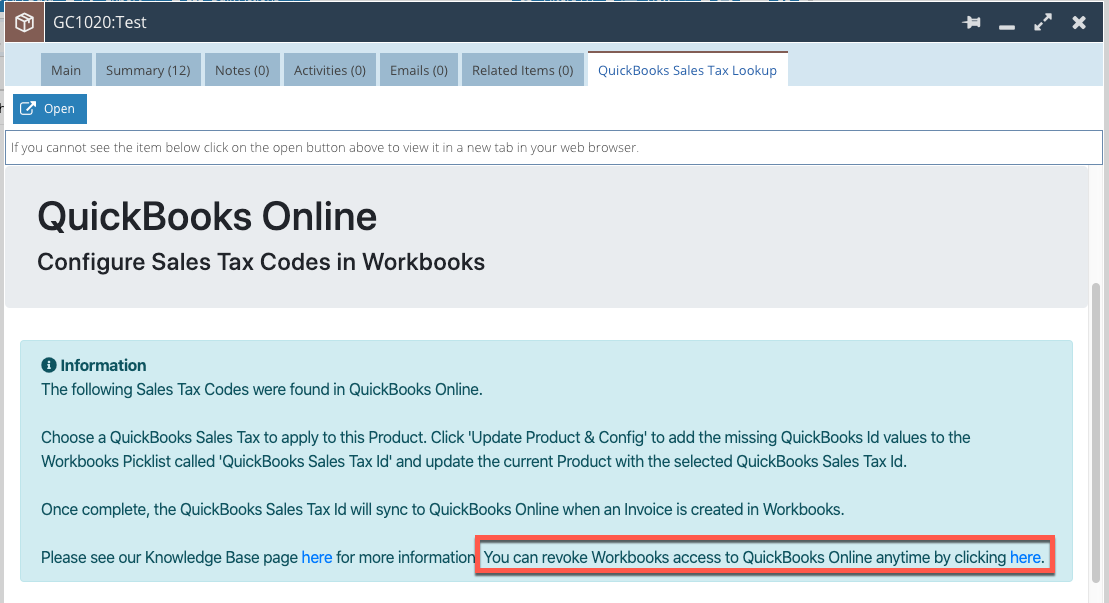
Task: Click the GC1020:Test window title
Action: pyautogui.click(x=100, y=23)
